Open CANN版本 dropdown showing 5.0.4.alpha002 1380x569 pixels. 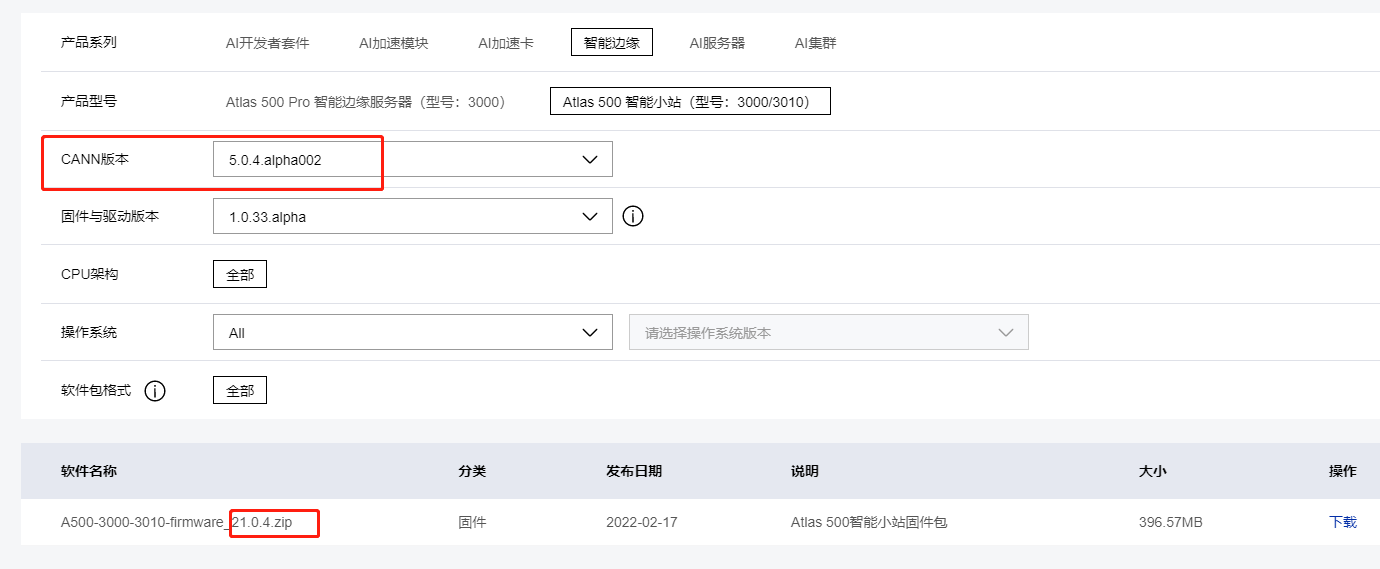[x=412, y=160]
